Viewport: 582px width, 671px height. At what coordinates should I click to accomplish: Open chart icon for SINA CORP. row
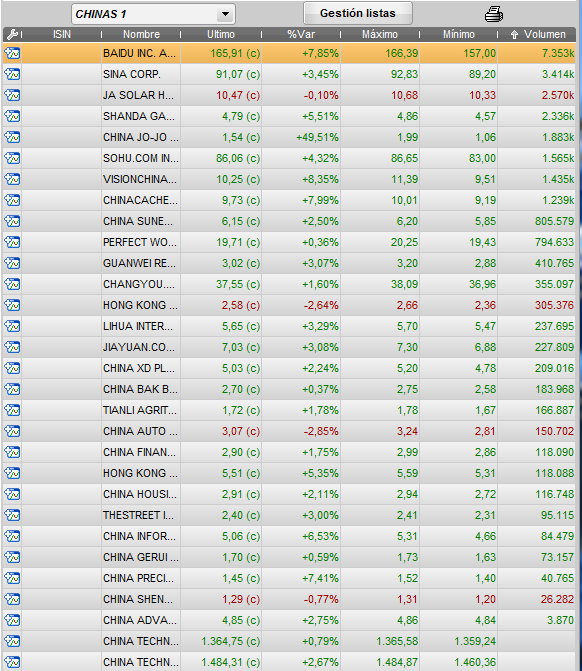pos(12,74)
